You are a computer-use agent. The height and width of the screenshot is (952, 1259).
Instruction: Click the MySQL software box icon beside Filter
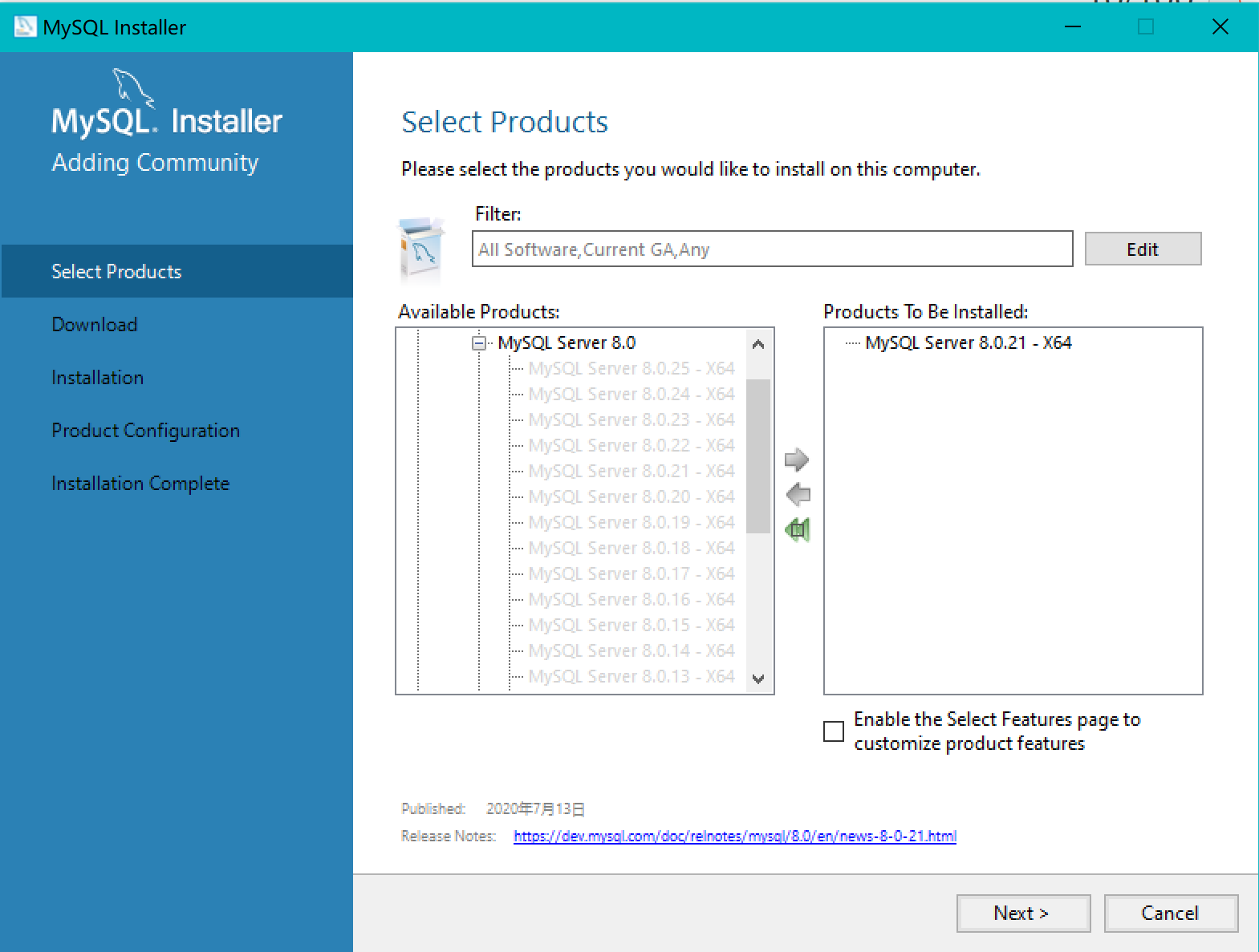point(421,250)
